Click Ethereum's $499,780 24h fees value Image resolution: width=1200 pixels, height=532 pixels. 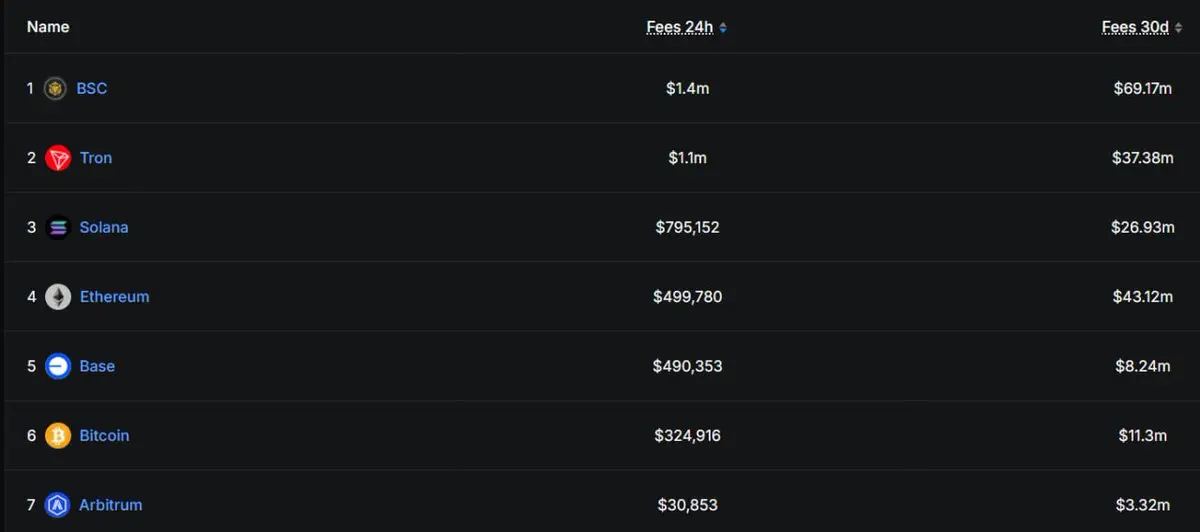[x=687, y=297]
